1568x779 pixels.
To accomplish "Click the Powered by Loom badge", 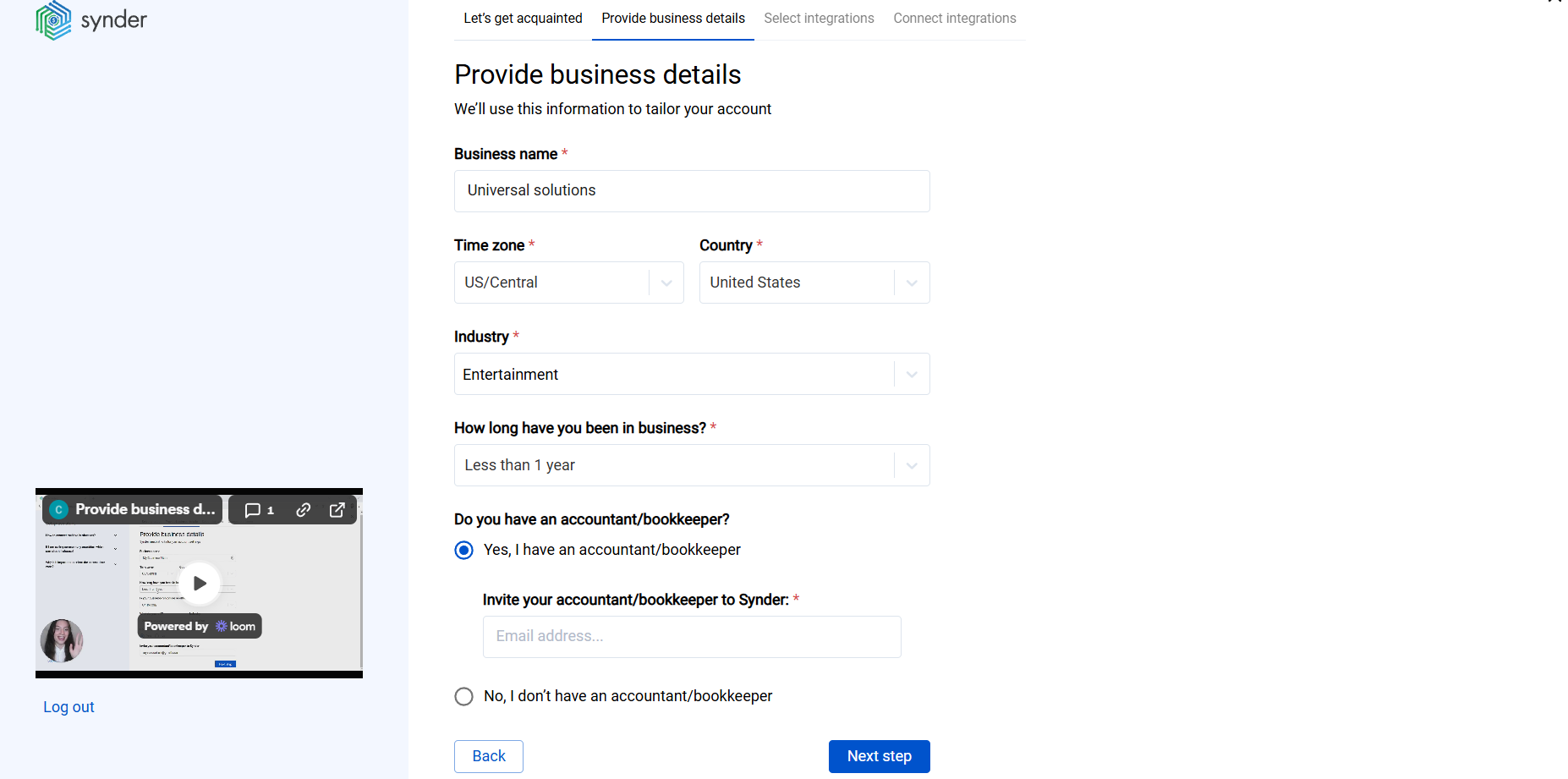I will tap(199, 626).
